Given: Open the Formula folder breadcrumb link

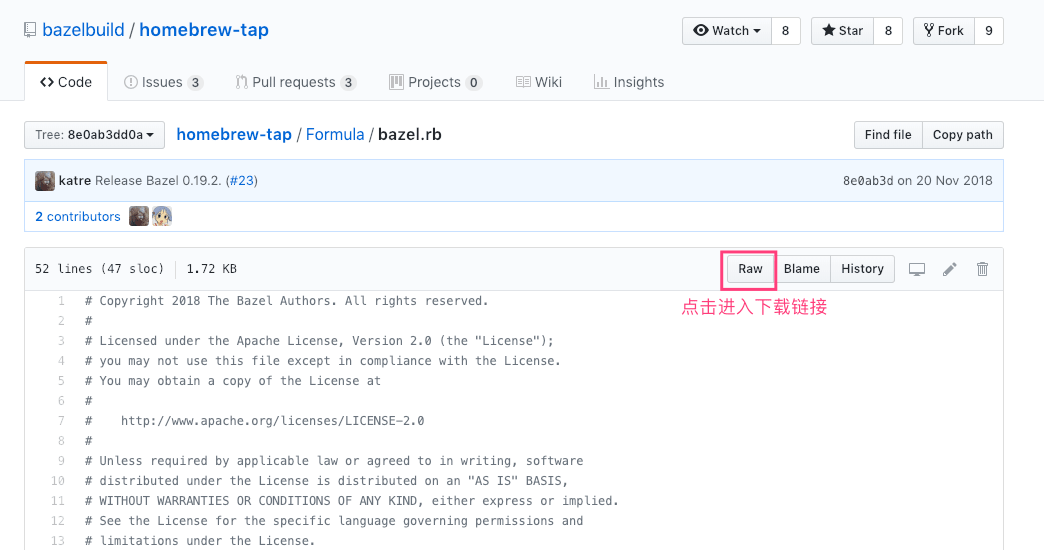Looking at the screenshot, I should click(335, 135).
